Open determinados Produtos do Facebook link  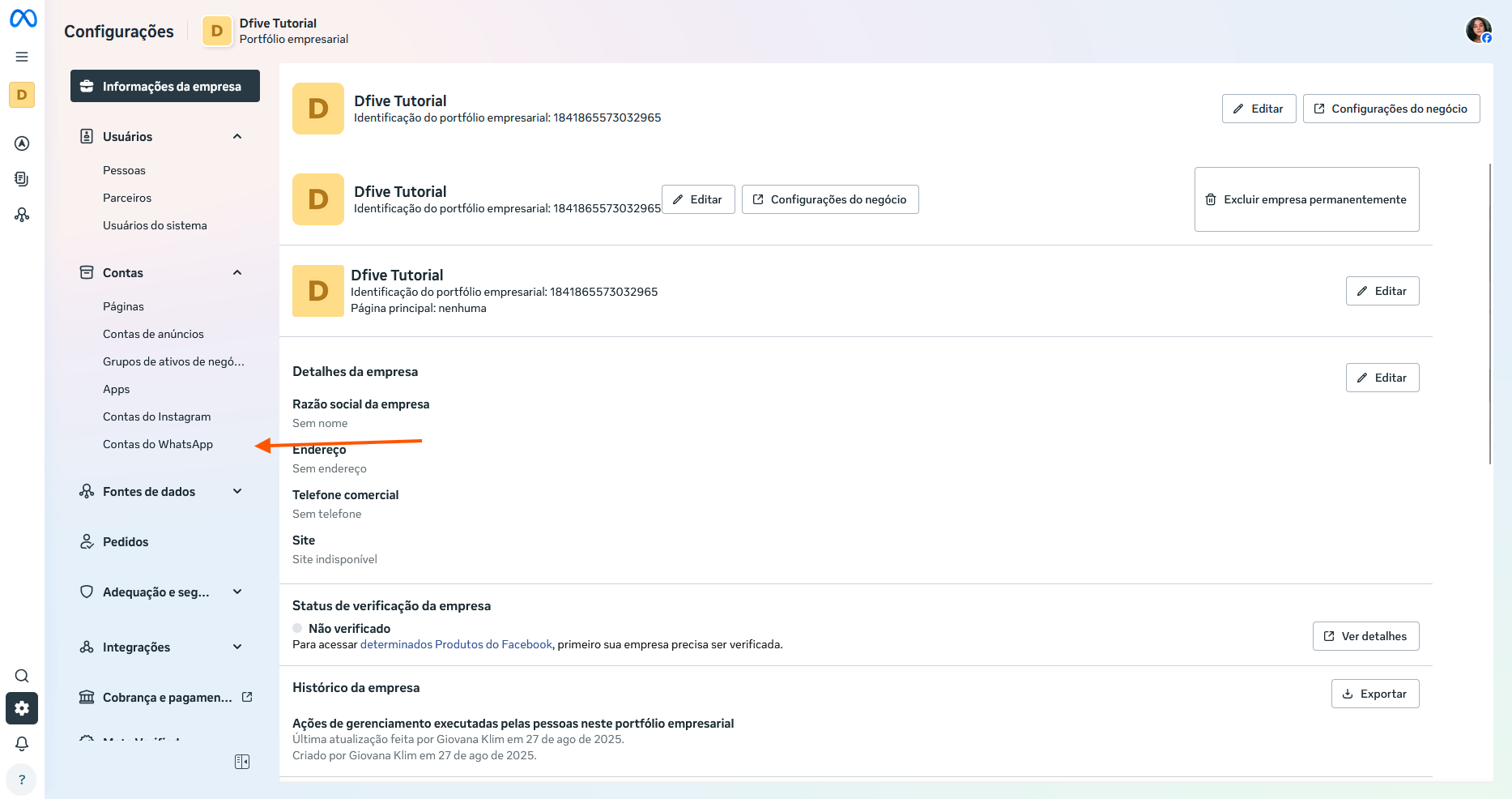tap(456, 645)
